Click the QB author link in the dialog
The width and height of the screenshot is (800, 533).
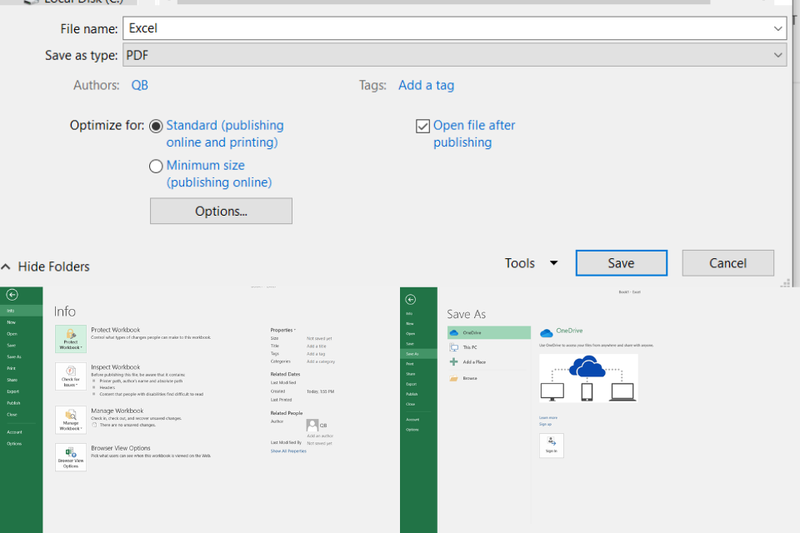click(140, 85)
